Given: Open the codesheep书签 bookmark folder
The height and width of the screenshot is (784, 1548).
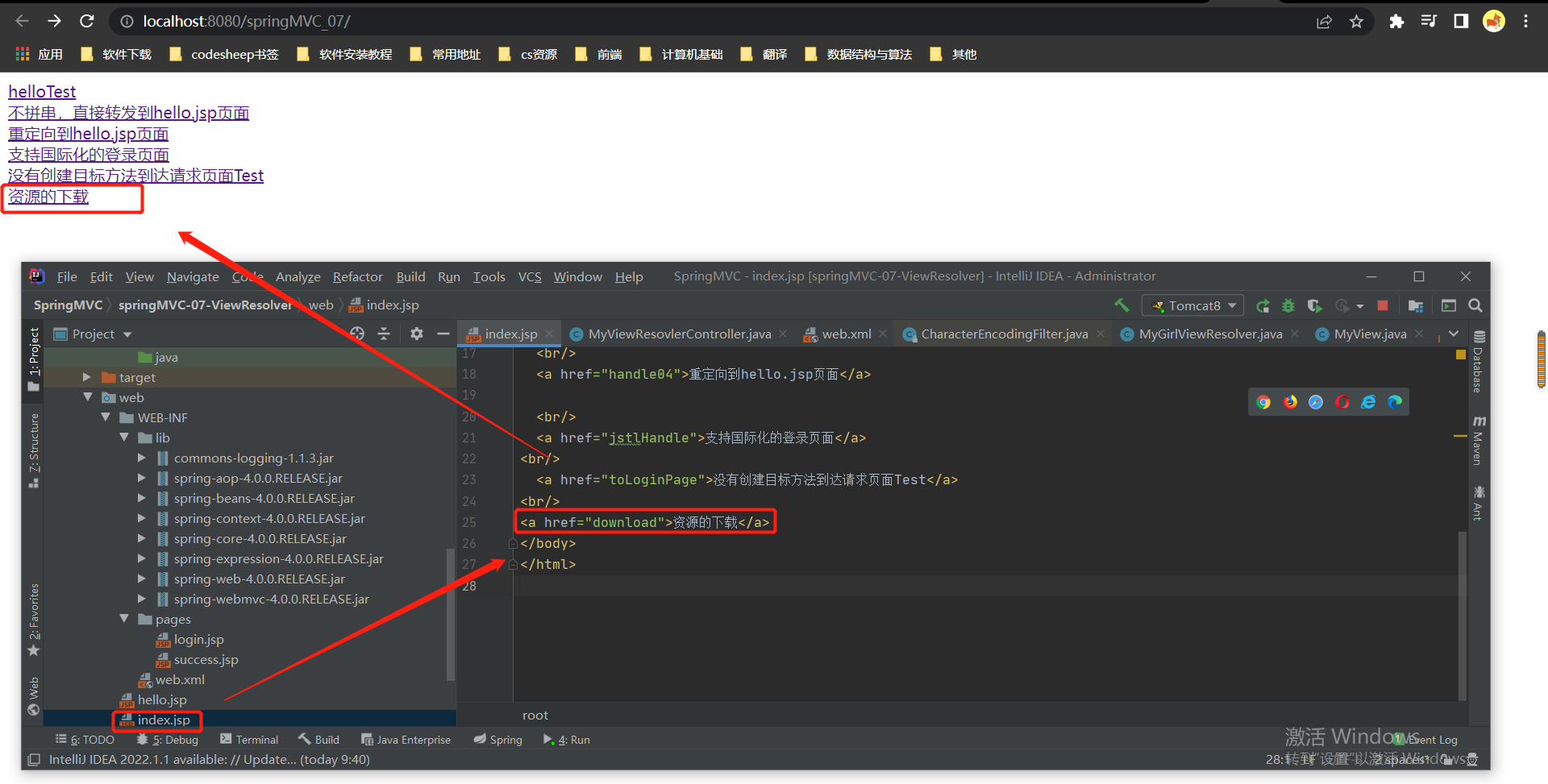Looking at the screenshot, I should [224, 54].
